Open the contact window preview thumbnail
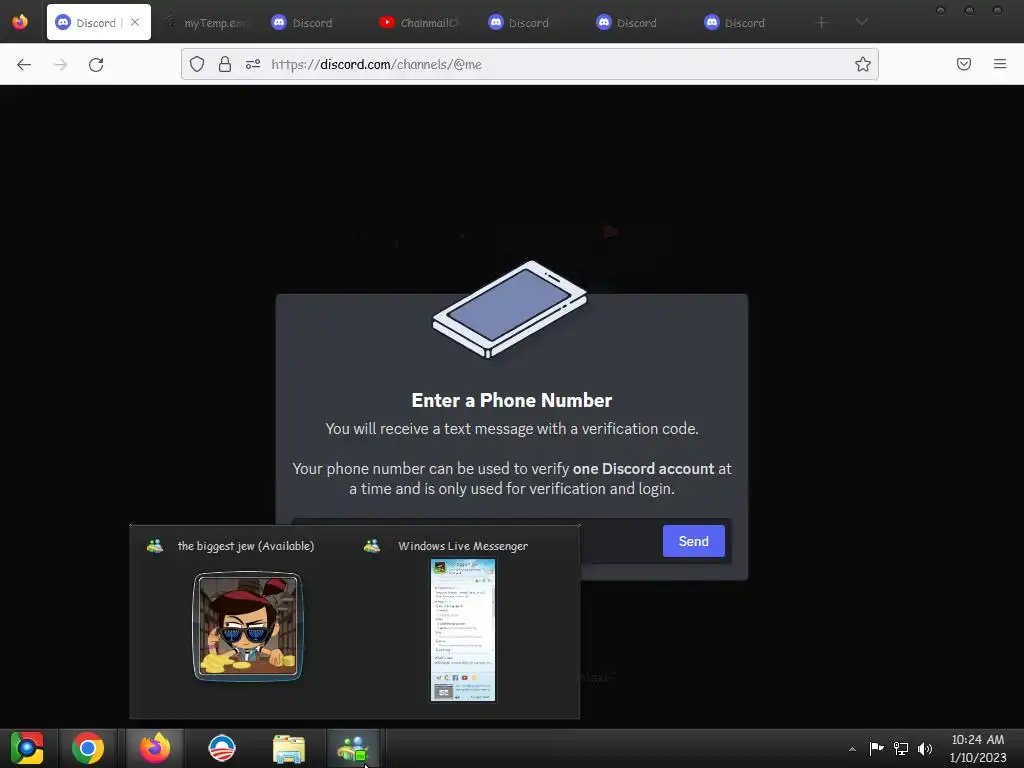 (248, 626)
